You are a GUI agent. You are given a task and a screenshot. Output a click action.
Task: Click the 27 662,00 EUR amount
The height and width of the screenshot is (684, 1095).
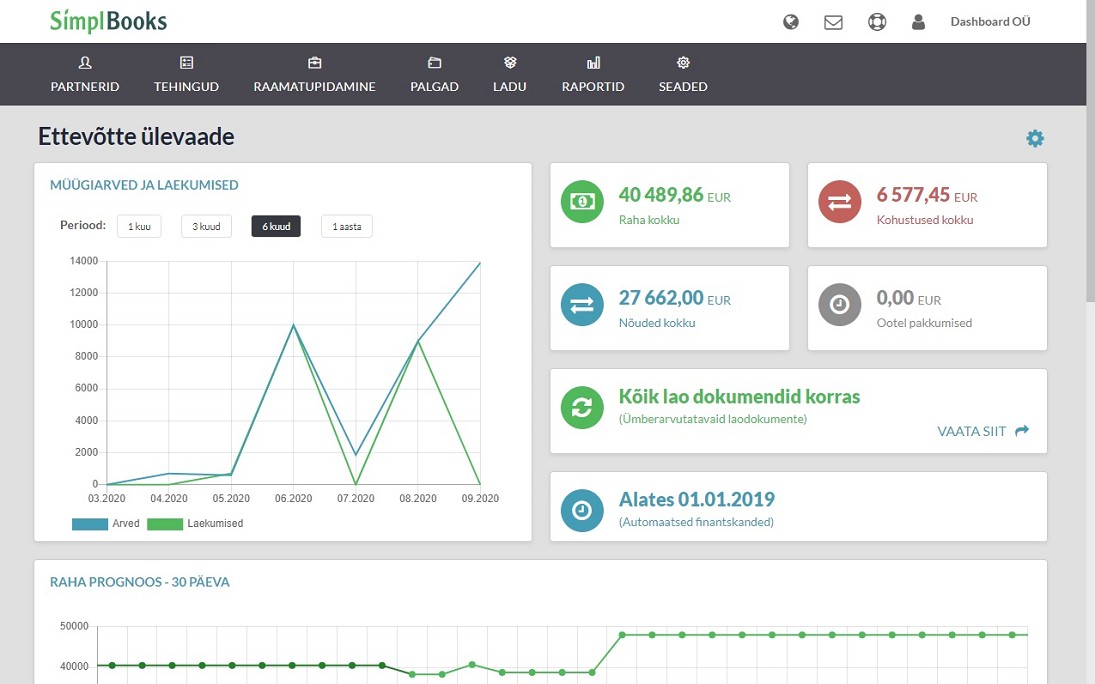click(675, 298)
